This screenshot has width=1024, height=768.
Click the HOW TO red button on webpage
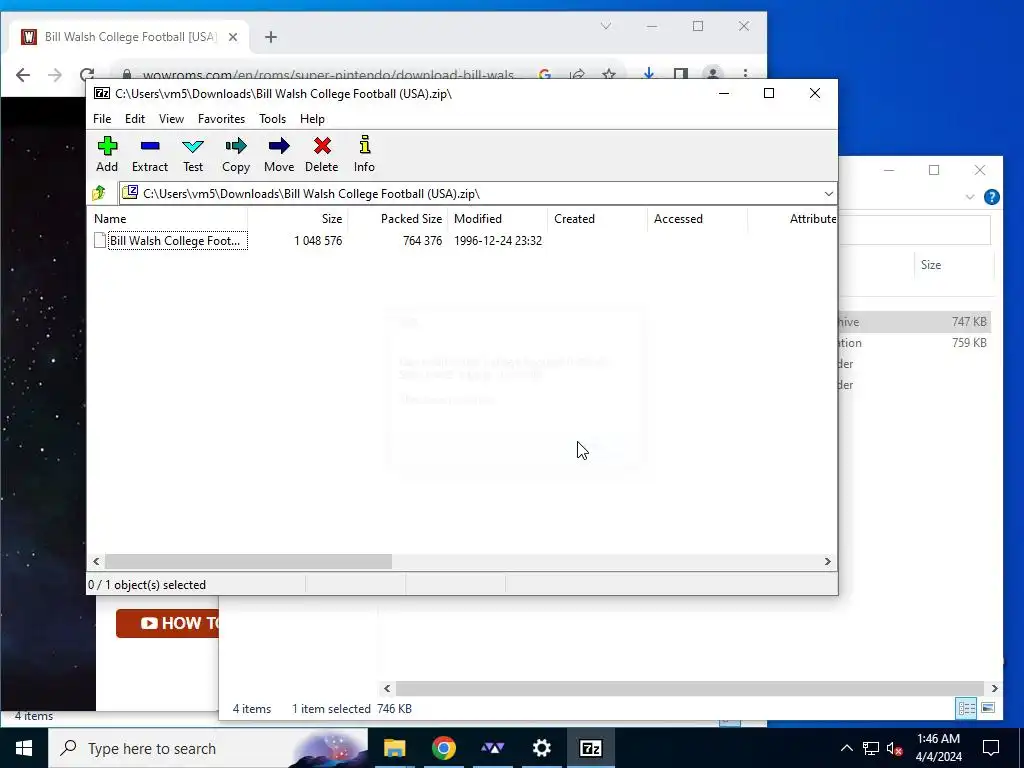coord(168,623)
